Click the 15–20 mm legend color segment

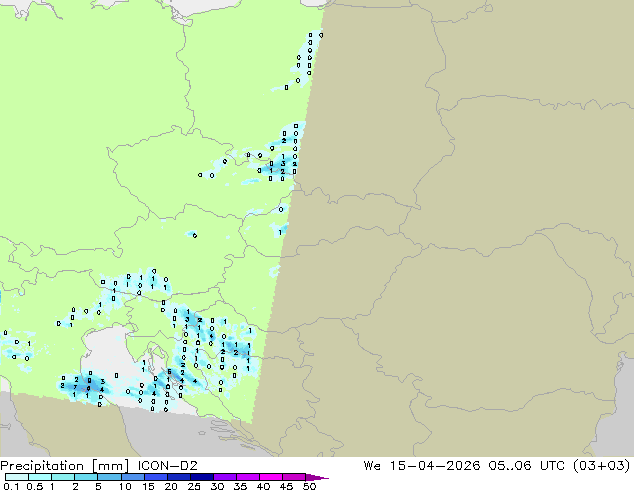click(x=155, y=477)
